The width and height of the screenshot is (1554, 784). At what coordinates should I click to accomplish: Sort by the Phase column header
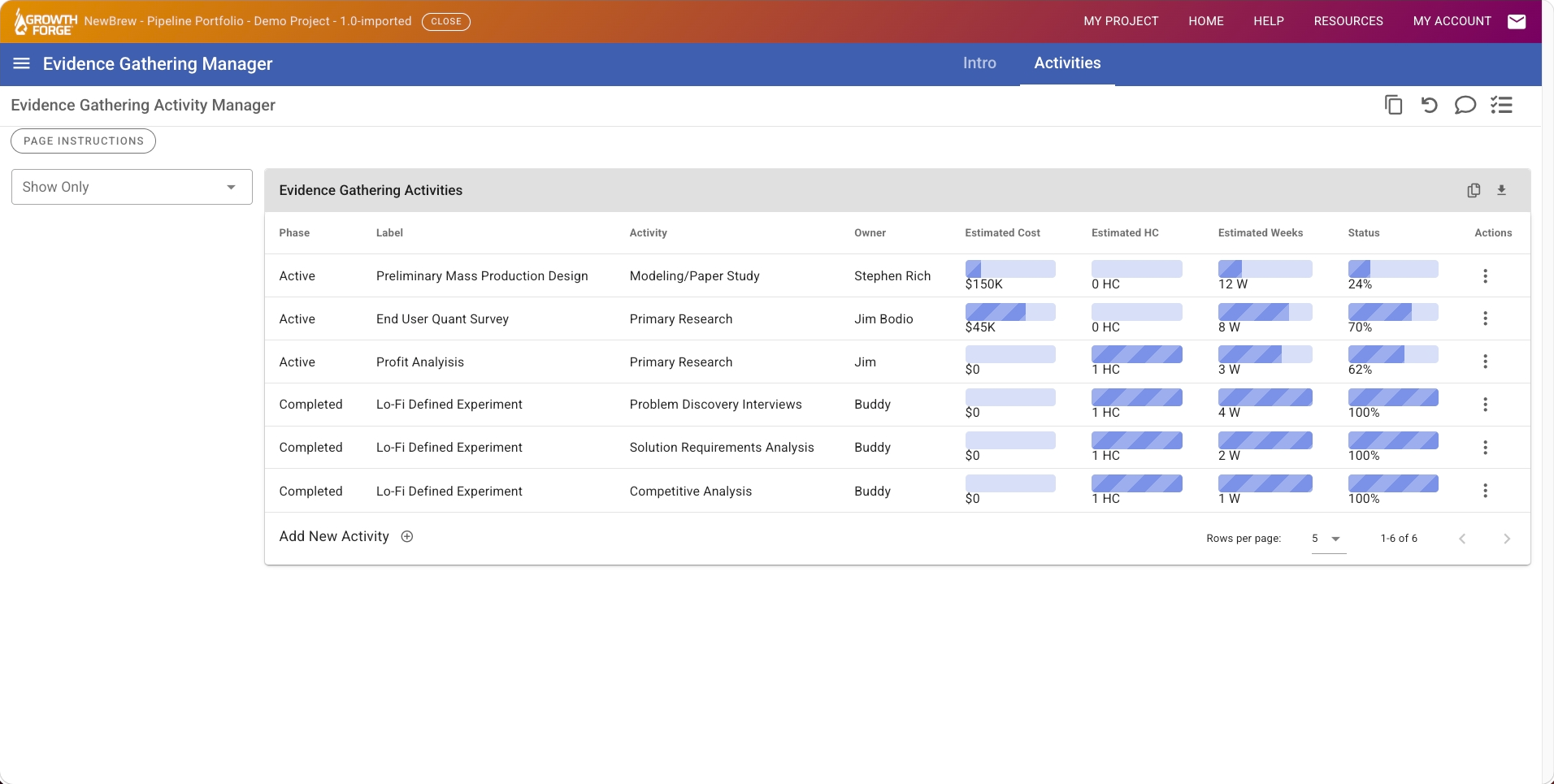pyautogui.click(x=294, y=233)
